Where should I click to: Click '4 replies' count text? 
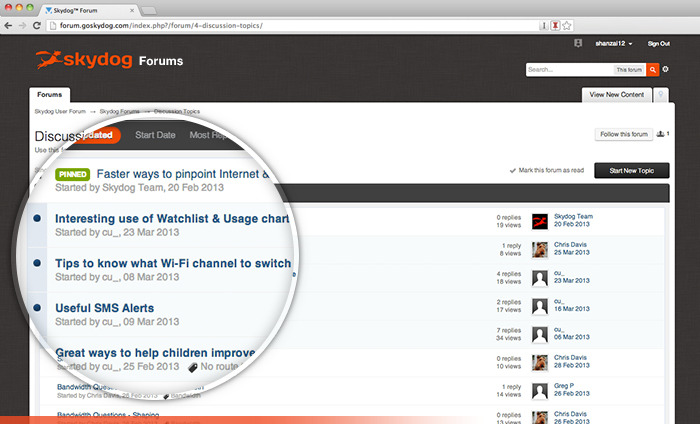point(508,274)
